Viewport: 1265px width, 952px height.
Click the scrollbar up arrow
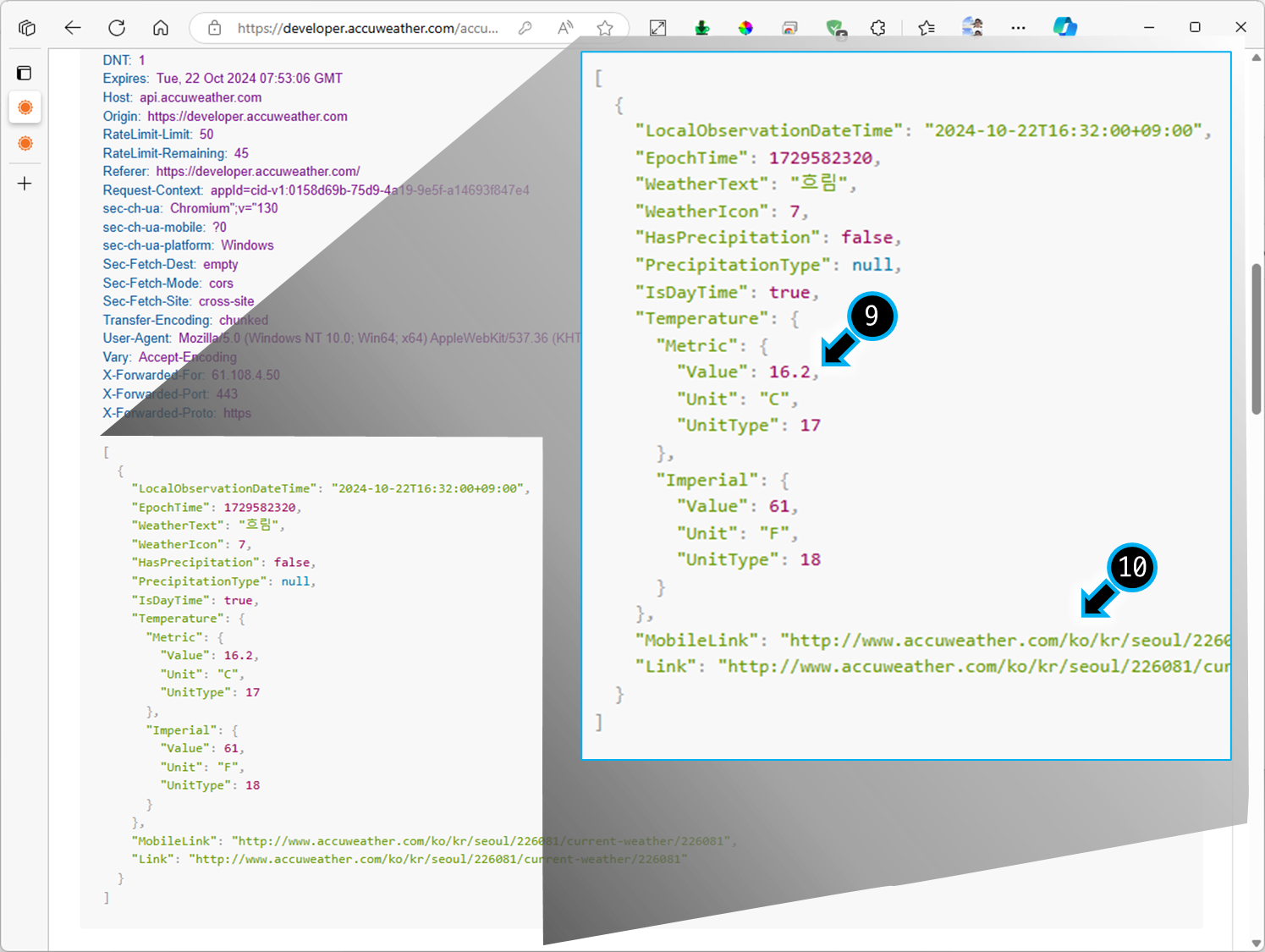(x=1257, y=58)
